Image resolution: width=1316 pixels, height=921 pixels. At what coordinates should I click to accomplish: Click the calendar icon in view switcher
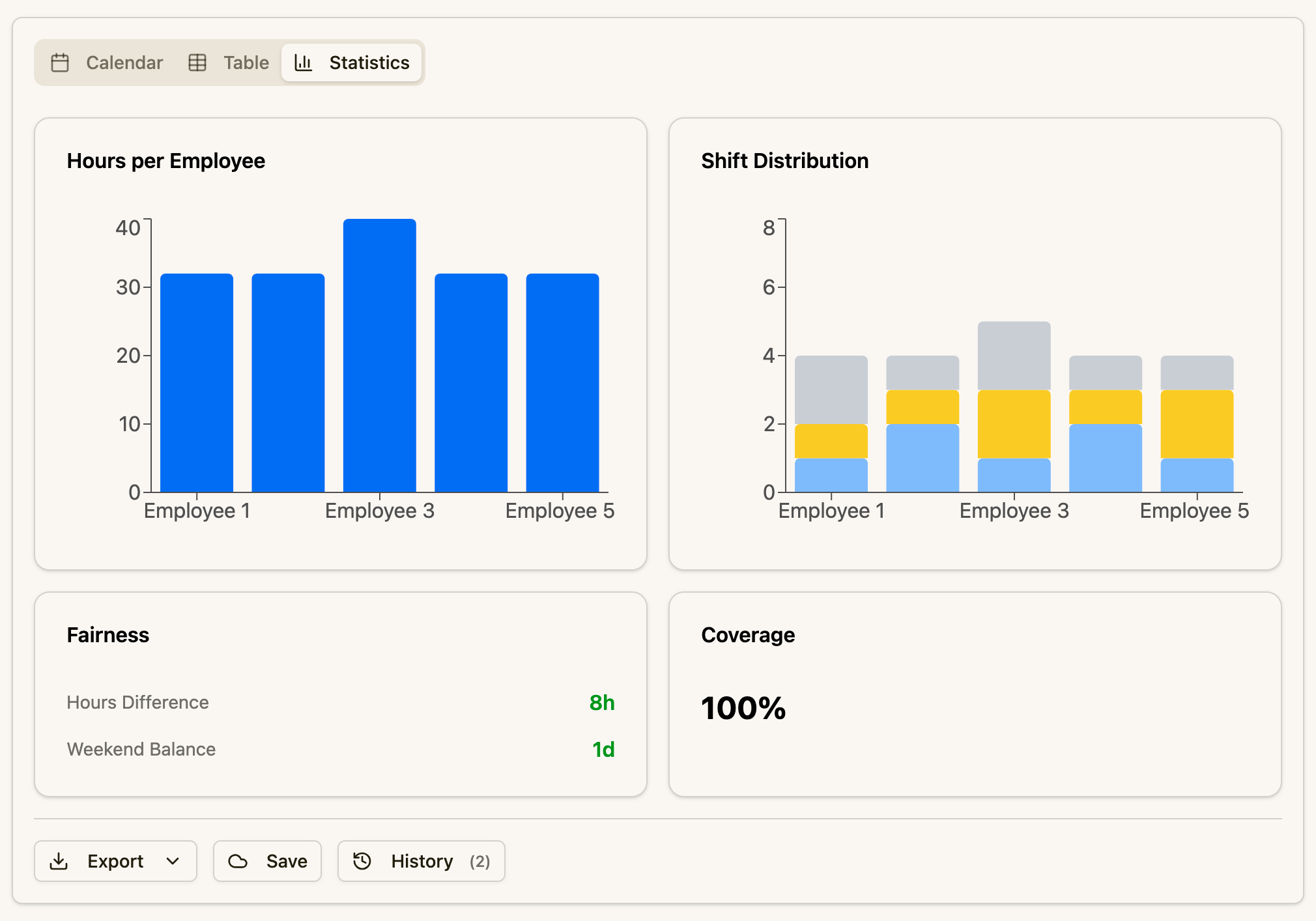[60, 63]
